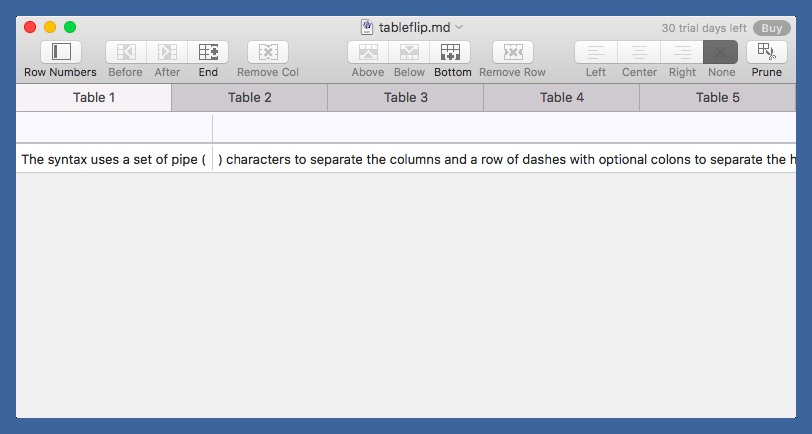This screenshot has width=812, height=434.
Task: Insert a row Above
Action: [x=368, y=52]
